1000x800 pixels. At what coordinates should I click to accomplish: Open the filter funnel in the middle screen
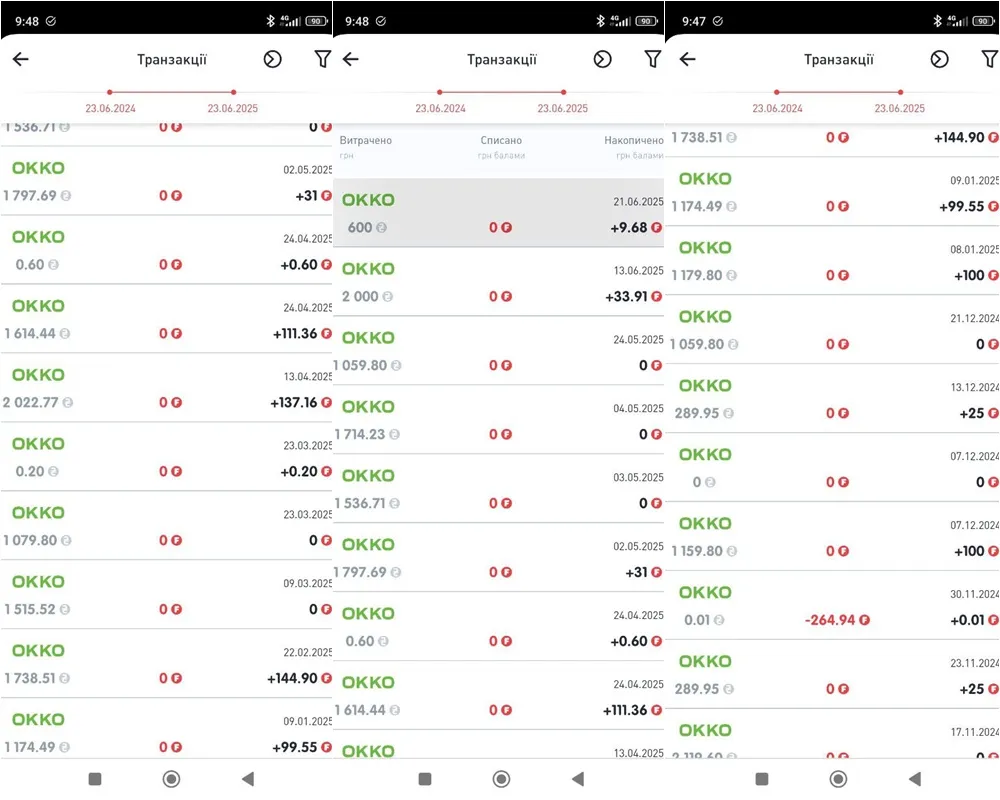pyautogui.click(x=652, y=59)
